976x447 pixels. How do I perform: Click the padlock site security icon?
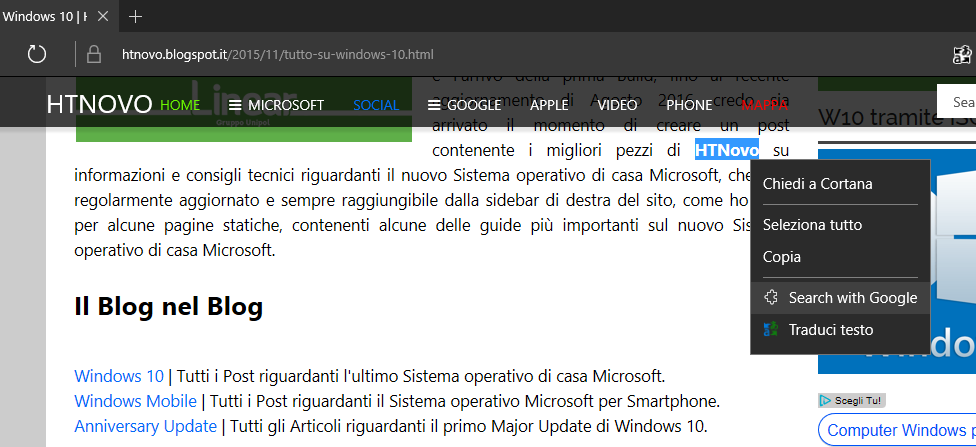(x=94, y=55)
